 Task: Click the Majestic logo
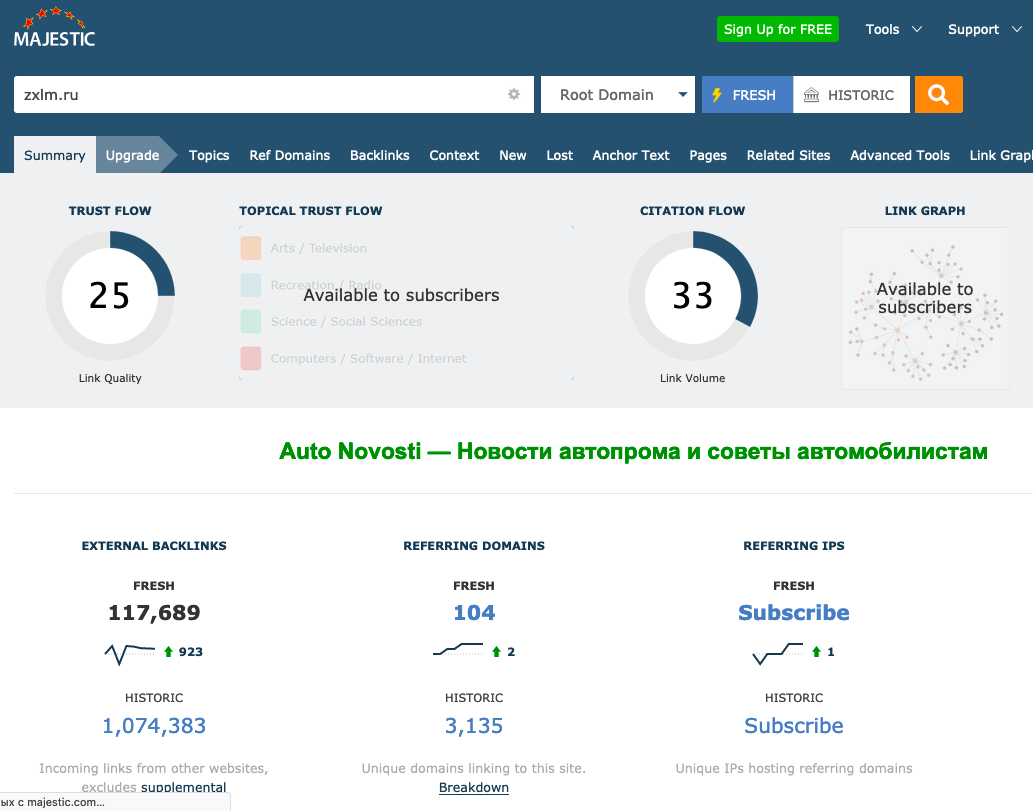point(54,28)
